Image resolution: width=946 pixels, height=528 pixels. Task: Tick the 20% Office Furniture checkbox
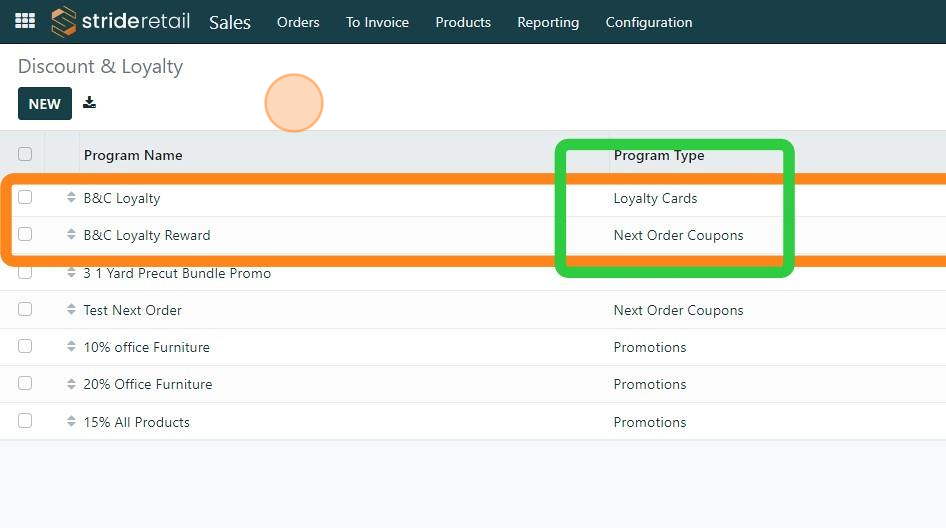[25, 384]
